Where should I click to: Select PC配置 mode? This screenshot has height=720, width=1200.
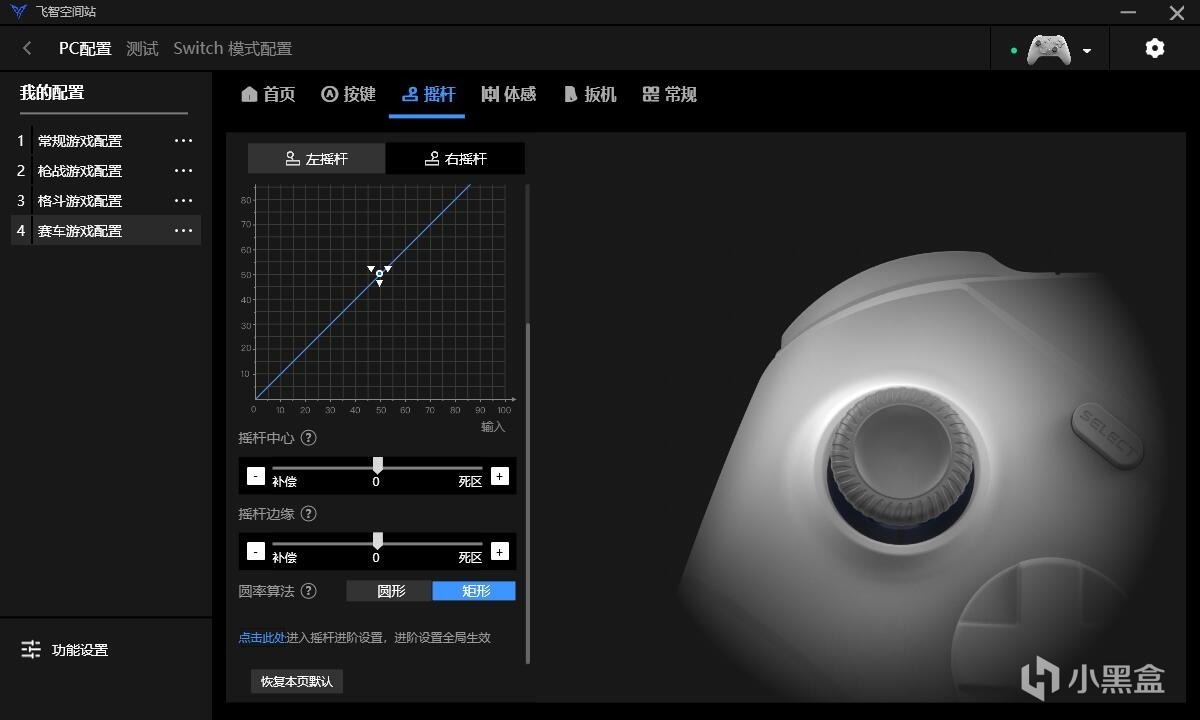click(85, 48)
